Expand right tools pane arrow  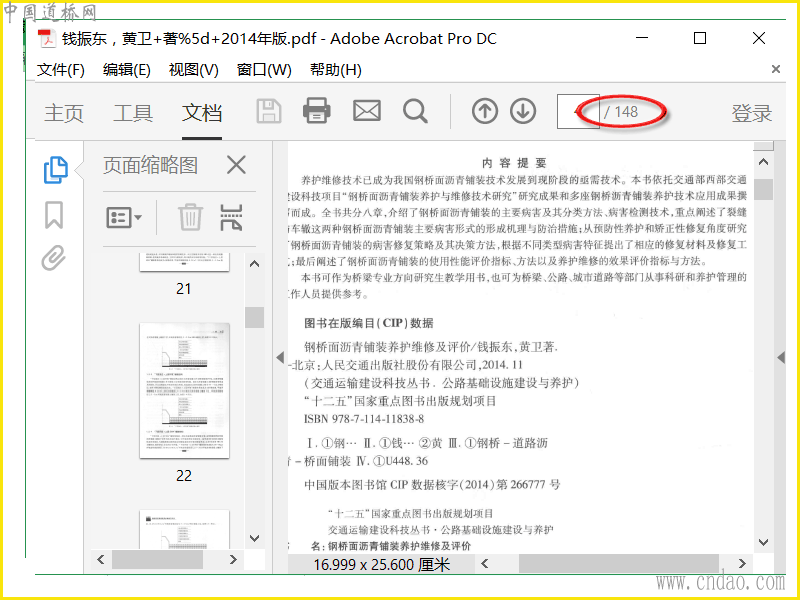click(781, 357)
